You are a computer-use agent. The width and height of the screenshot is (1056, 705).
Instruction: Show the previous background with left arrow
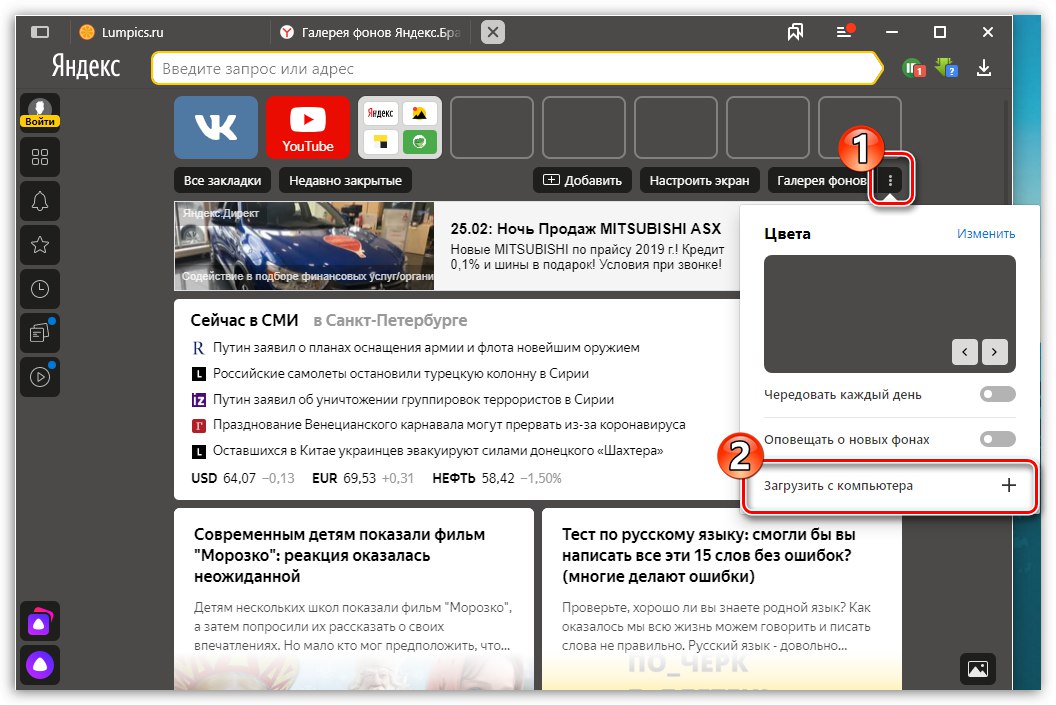coord(964,351)
